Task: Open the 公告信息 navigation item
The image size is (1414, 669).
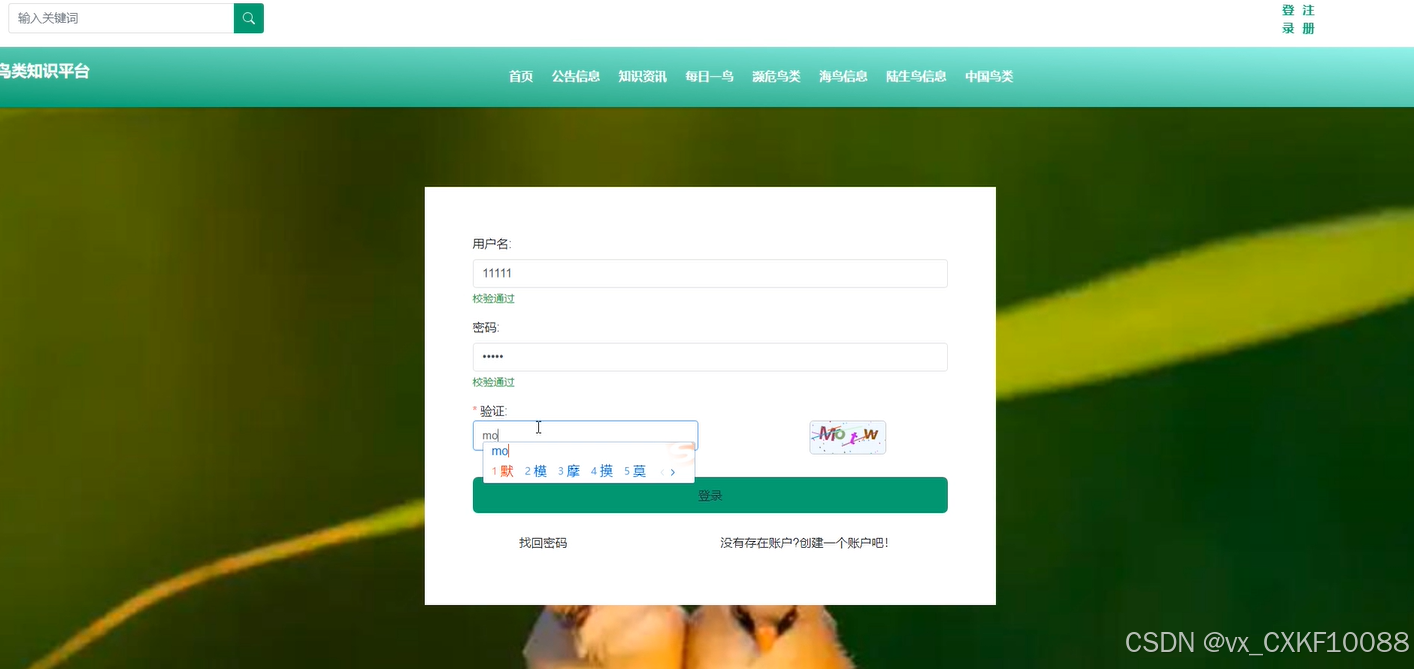Action: point(576,77)
